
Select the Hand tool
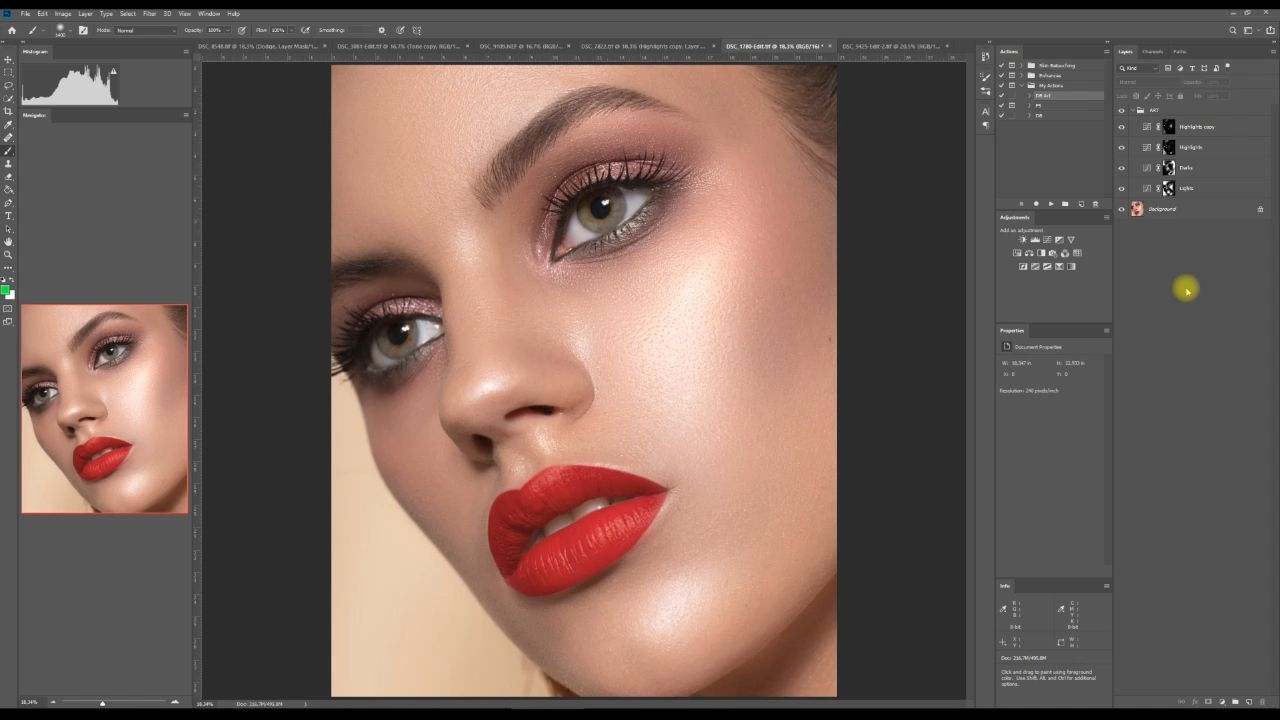pos(8,242)
